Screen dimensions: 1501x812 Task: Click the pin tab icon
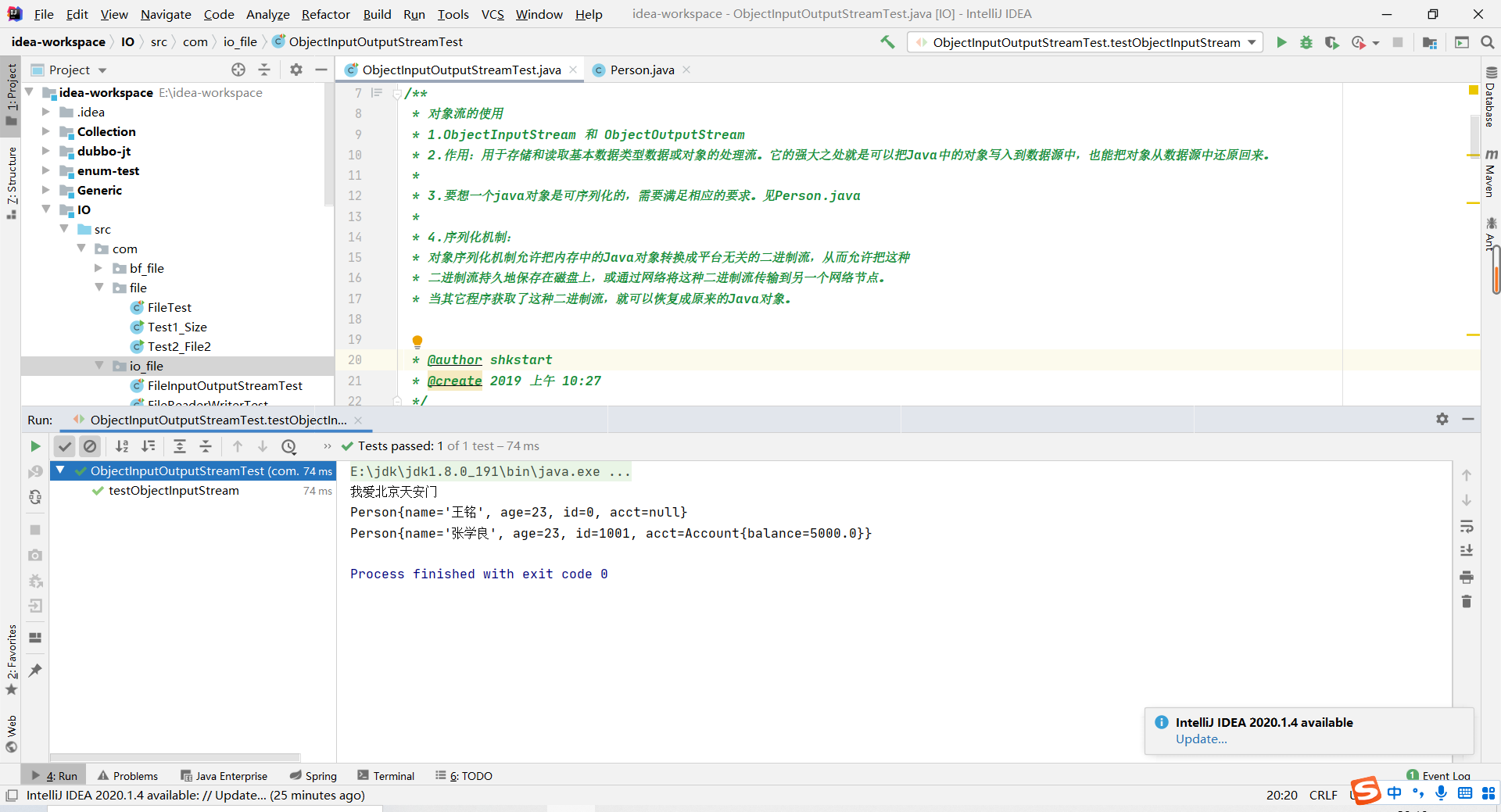(35, 671)
